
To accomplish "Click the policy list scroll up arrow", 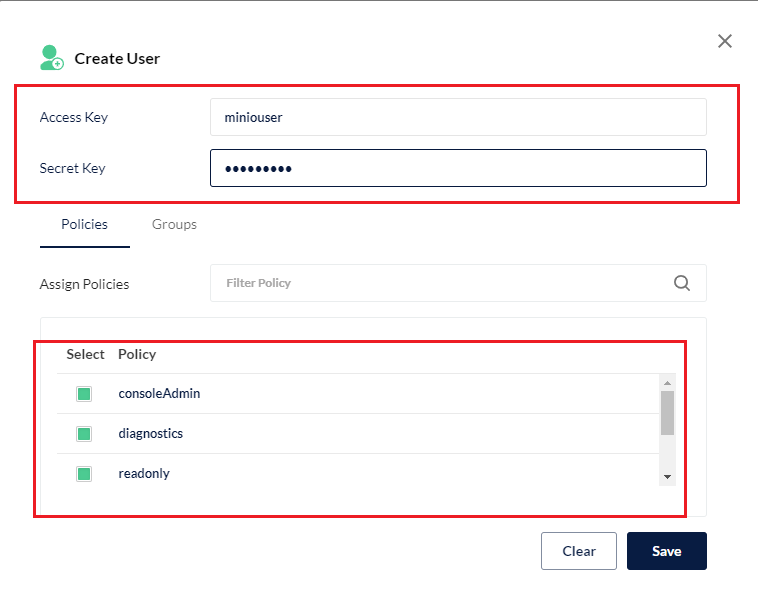I will pyautogui.click(x=667, y=382).
